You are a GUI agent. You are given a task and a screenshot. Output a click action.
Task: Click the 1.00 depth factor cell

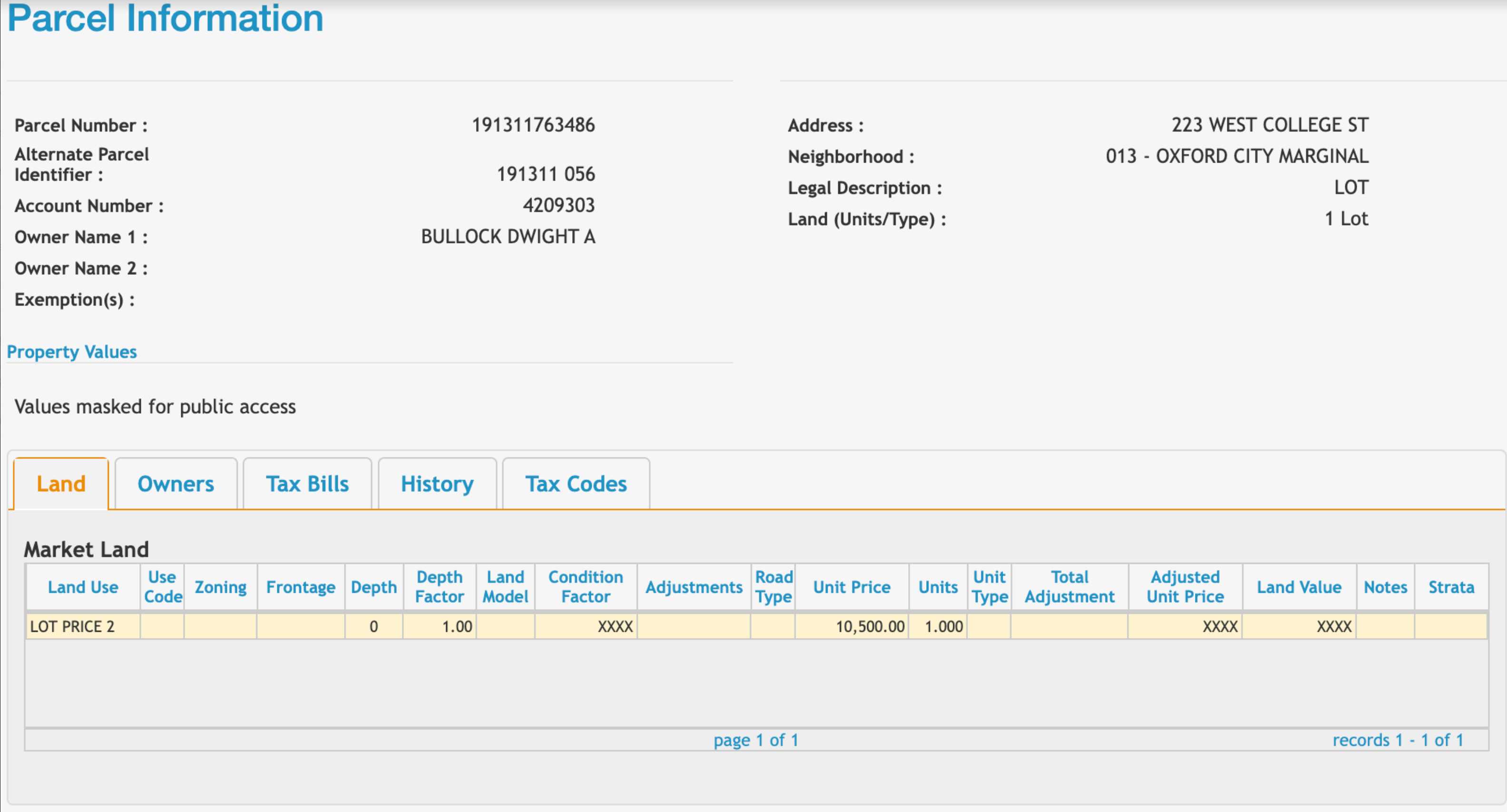click(x=440, y=627)
